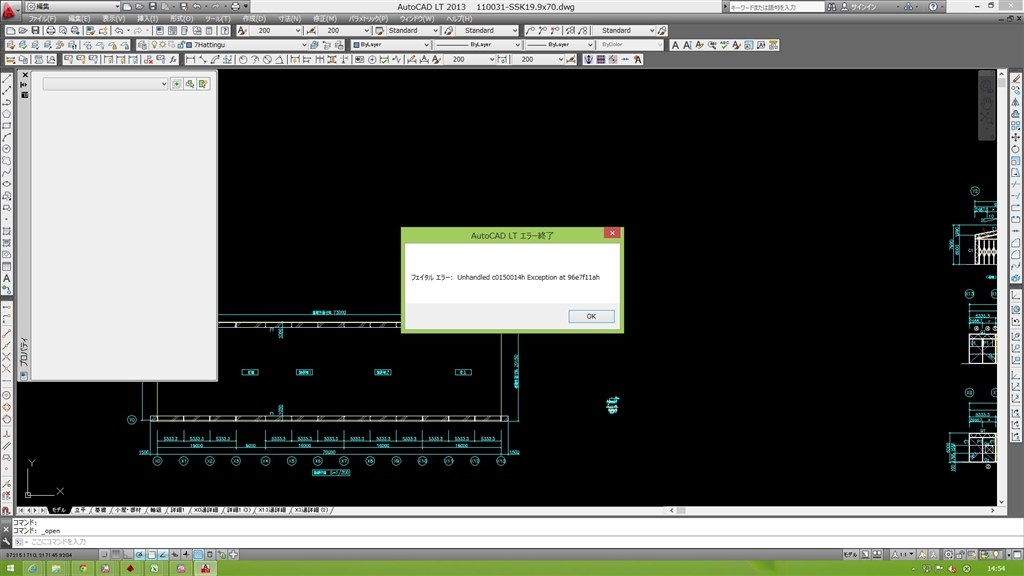Click the Help circle icon in title bar

tap(933, 7)
